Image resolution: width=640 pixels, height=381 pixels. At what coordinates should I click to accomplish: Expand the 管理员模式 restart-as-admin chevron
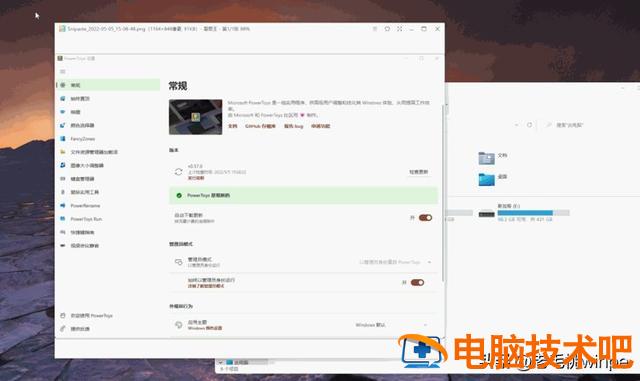429,262
